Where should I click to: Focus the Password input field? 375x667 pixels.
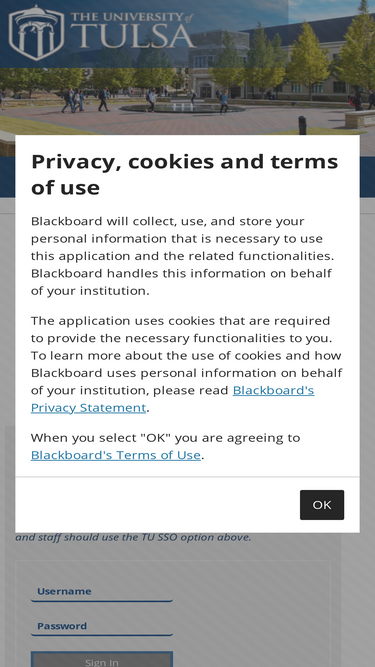[102, 626]
